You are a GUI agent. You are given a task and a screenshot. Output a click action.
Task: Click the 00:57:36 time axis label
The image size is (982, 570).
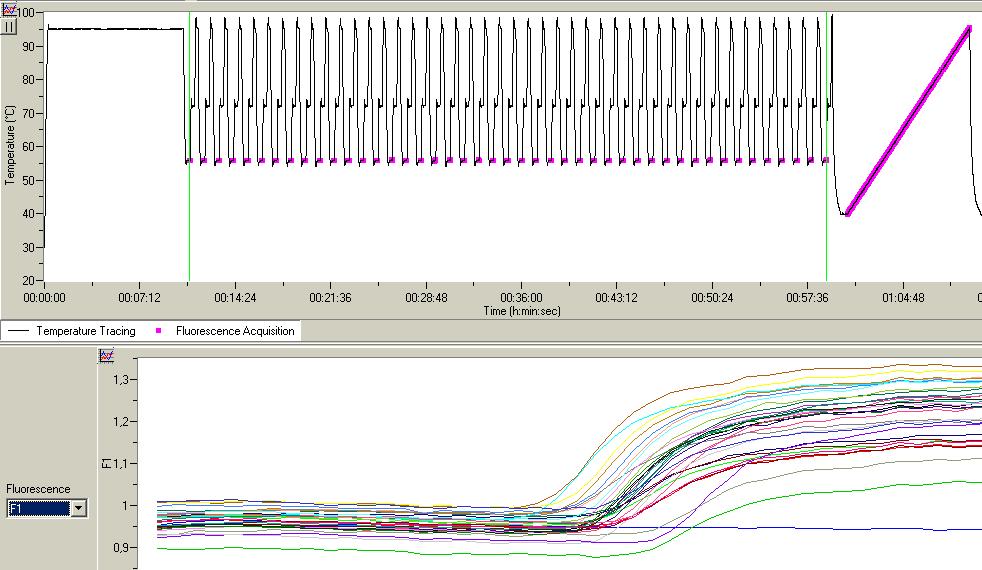point(807,298)
